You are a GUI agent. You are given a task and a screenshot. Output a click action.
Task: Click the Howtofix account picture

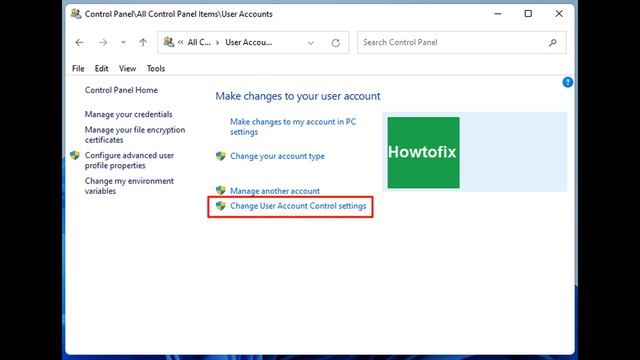click(x=423, y=153)
